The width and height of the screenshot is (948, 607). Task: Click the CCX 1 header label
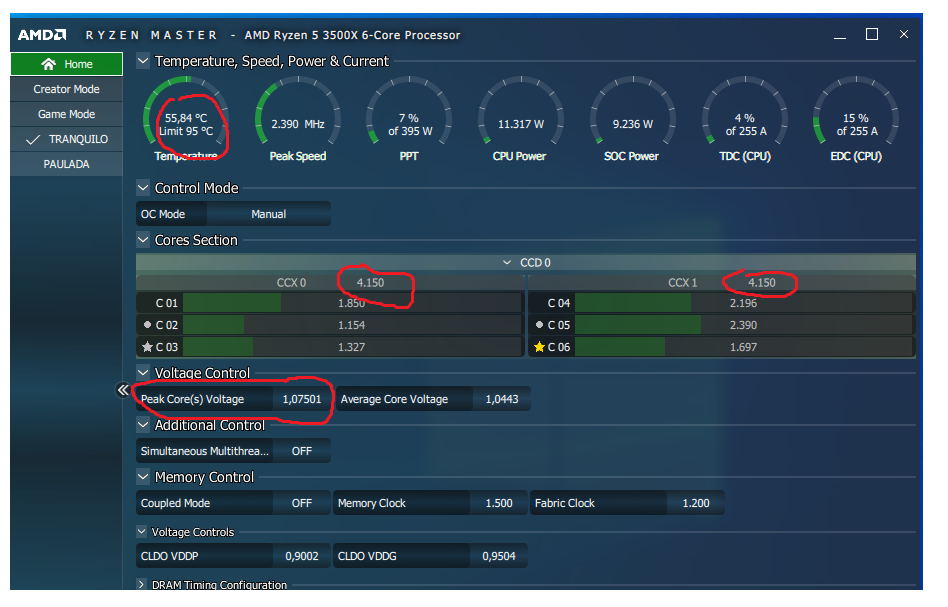(683, 282)
